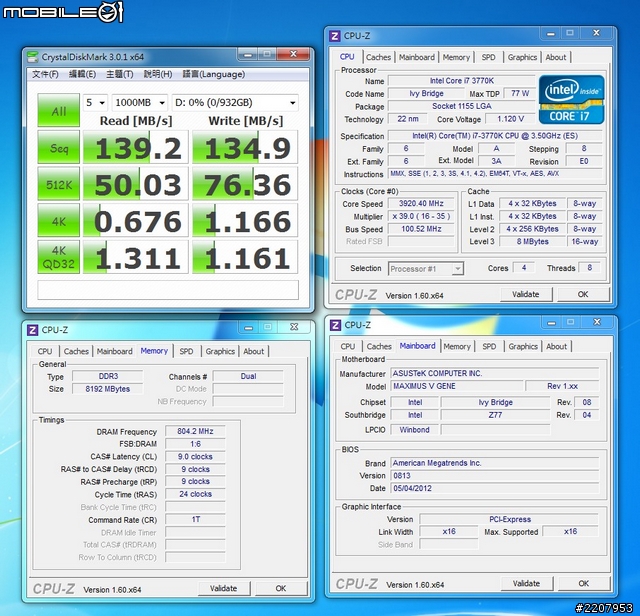
Task: Close the CPU-Z CPU window
Action: pyautogui.click(x=596, y=33)
